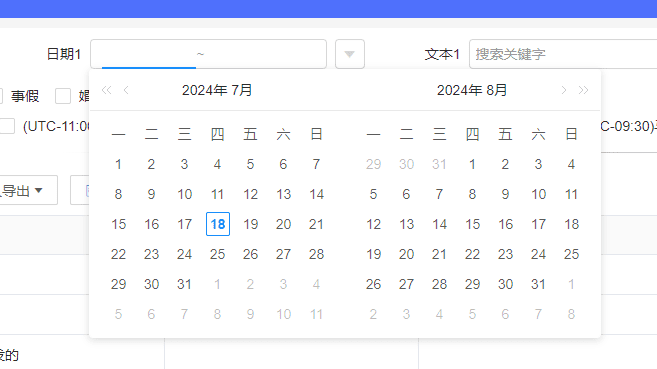Click the 文本1 搜索关键字 search field
This screenshot has height=369, width=657.
tap(563, 54)
